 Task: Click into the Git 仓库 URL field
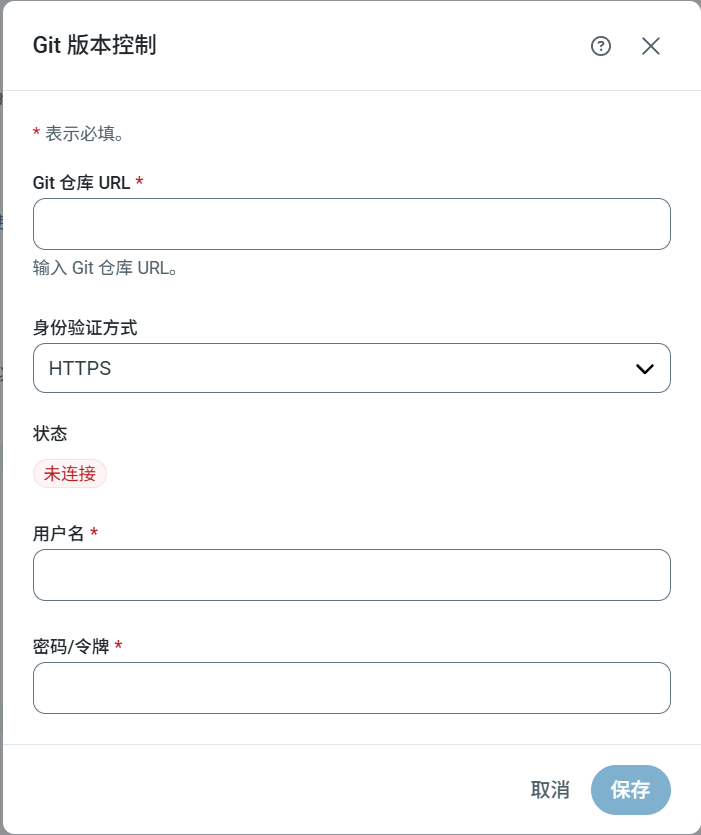(x=351, y=224)
